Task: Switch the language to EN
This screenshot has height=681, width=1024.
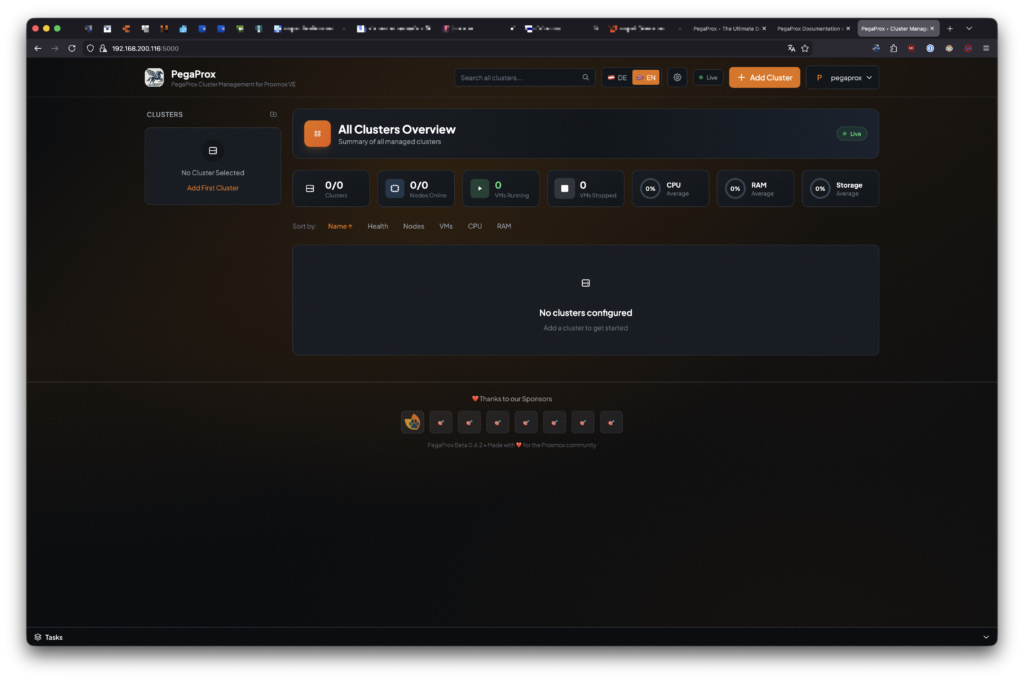Action: (x=646, y=77)
